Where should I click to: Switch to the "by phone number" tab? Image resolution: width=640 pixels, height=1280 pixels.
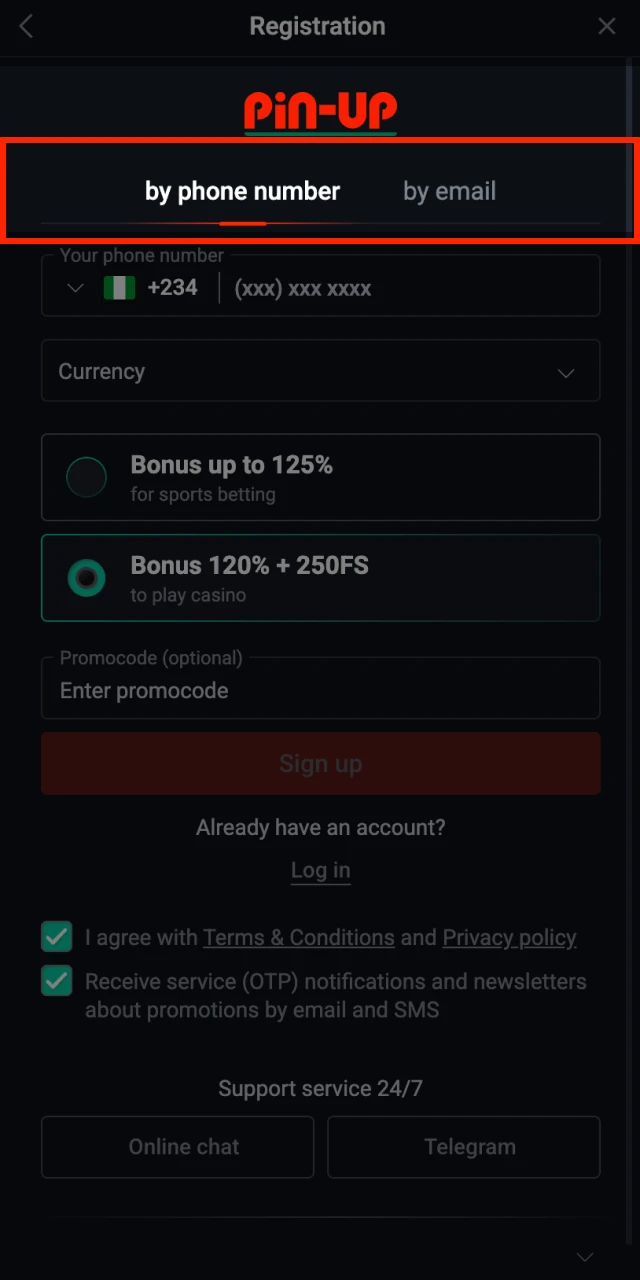242,191
